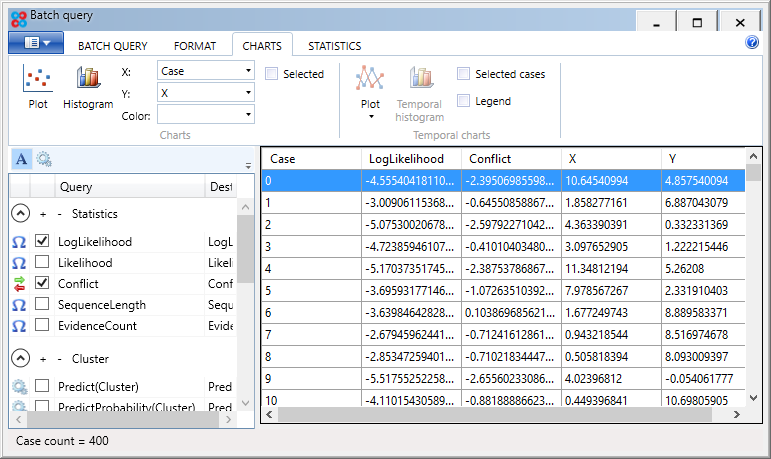Click the omega icon beside EvidenceCount

(19, 326)
